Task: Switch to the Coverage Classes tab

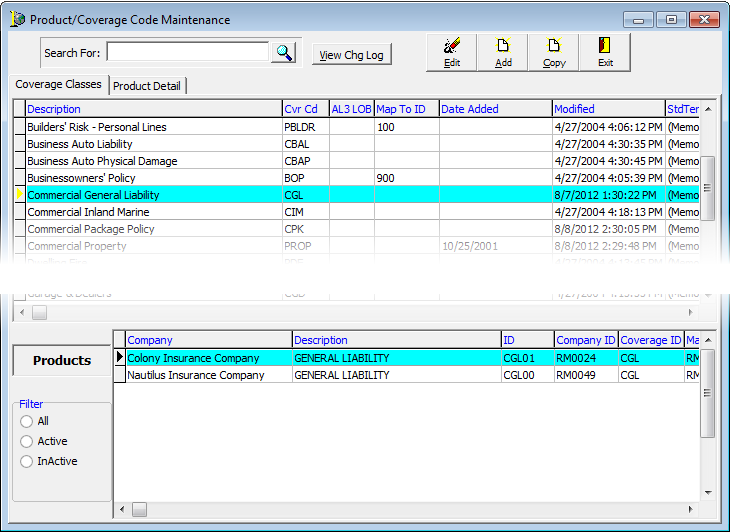Action: [x=58, y=84]
